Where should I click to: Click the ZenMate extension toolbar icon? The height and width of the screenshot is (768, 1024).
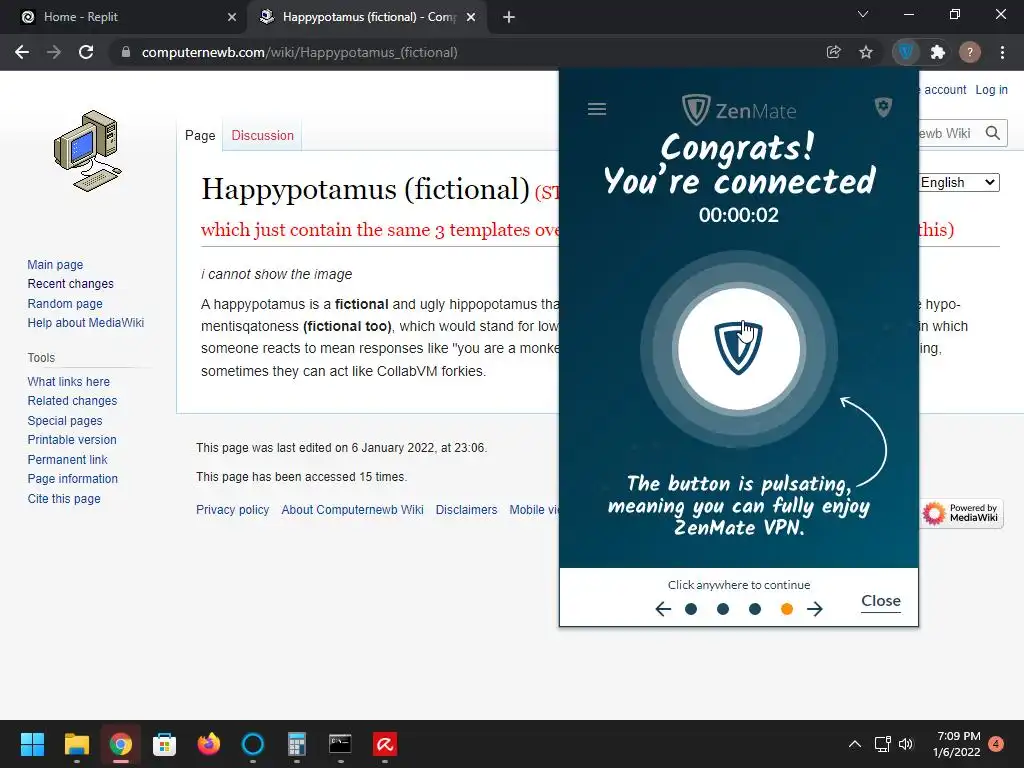pyautogui.click(x=906, y=52)
